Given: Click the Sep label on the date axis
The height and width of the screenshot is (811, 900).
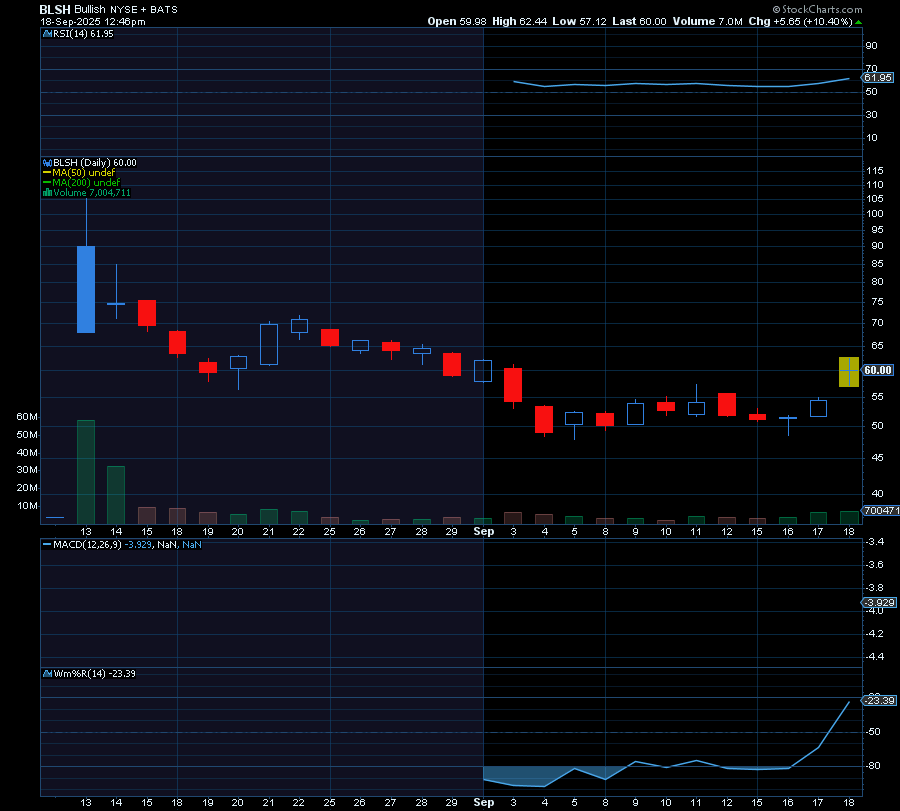Looking at the screenshot, I should (484, 531).
